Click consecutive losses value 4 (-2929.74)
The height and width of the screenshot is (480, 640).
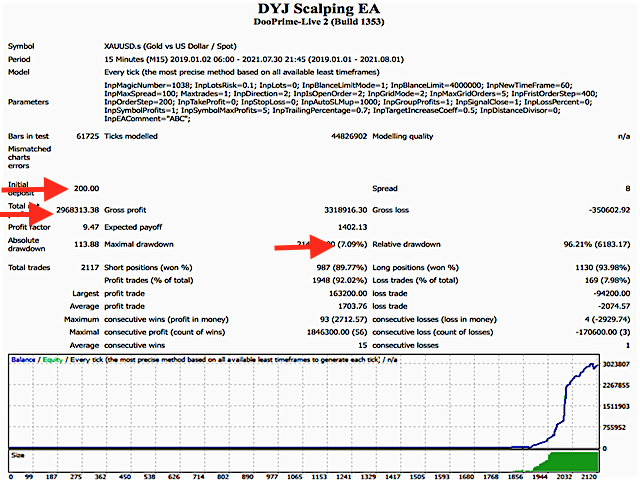point(607,320)
